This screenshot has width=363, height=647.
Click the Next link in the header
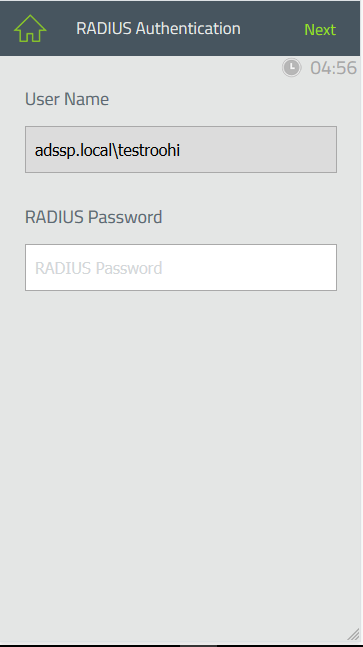click(320, 29)
